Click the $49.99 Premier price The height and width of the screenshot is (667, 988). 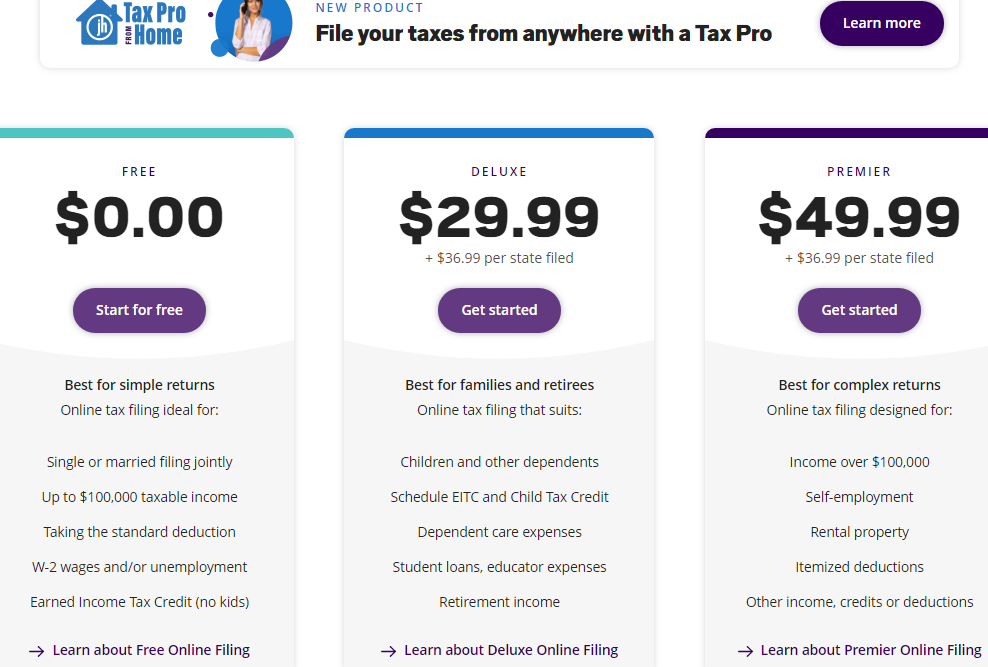coord(859,218)
